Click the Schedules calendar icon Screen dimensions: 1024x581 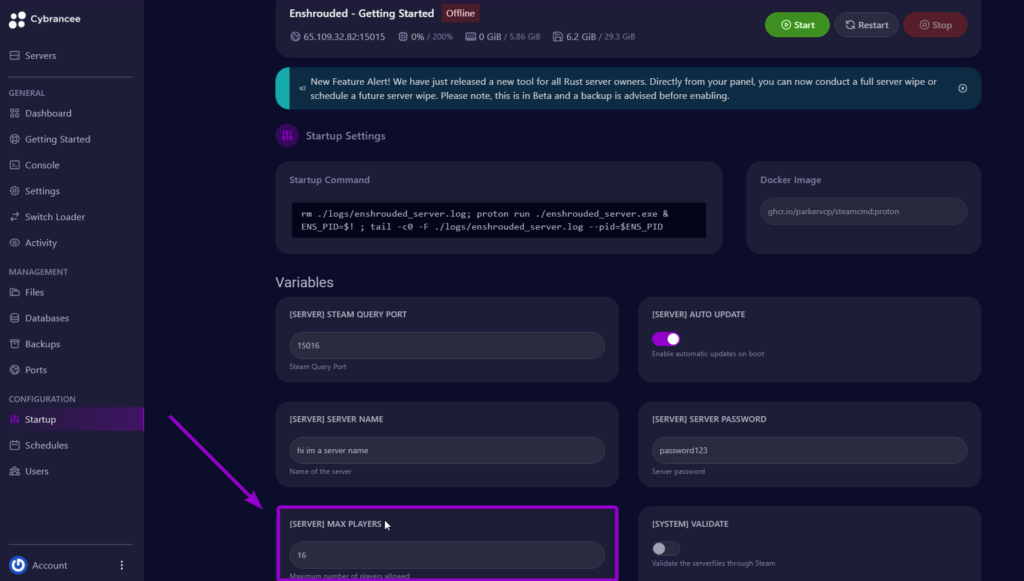tap(14, 445)
